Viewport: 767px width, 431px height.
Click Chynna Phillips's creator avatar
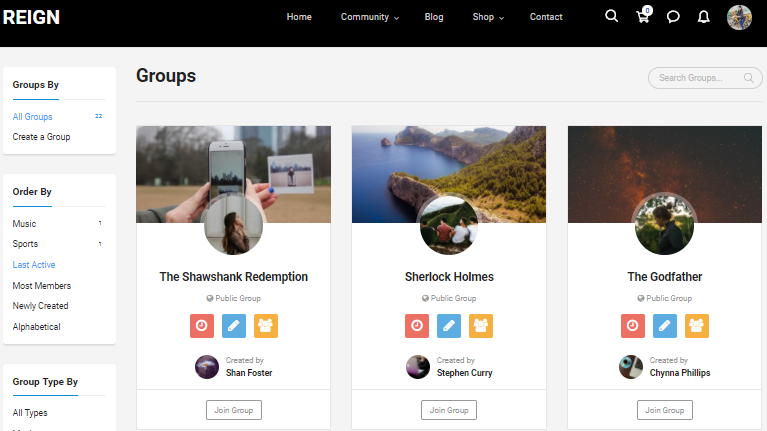(x=631, y=367)
